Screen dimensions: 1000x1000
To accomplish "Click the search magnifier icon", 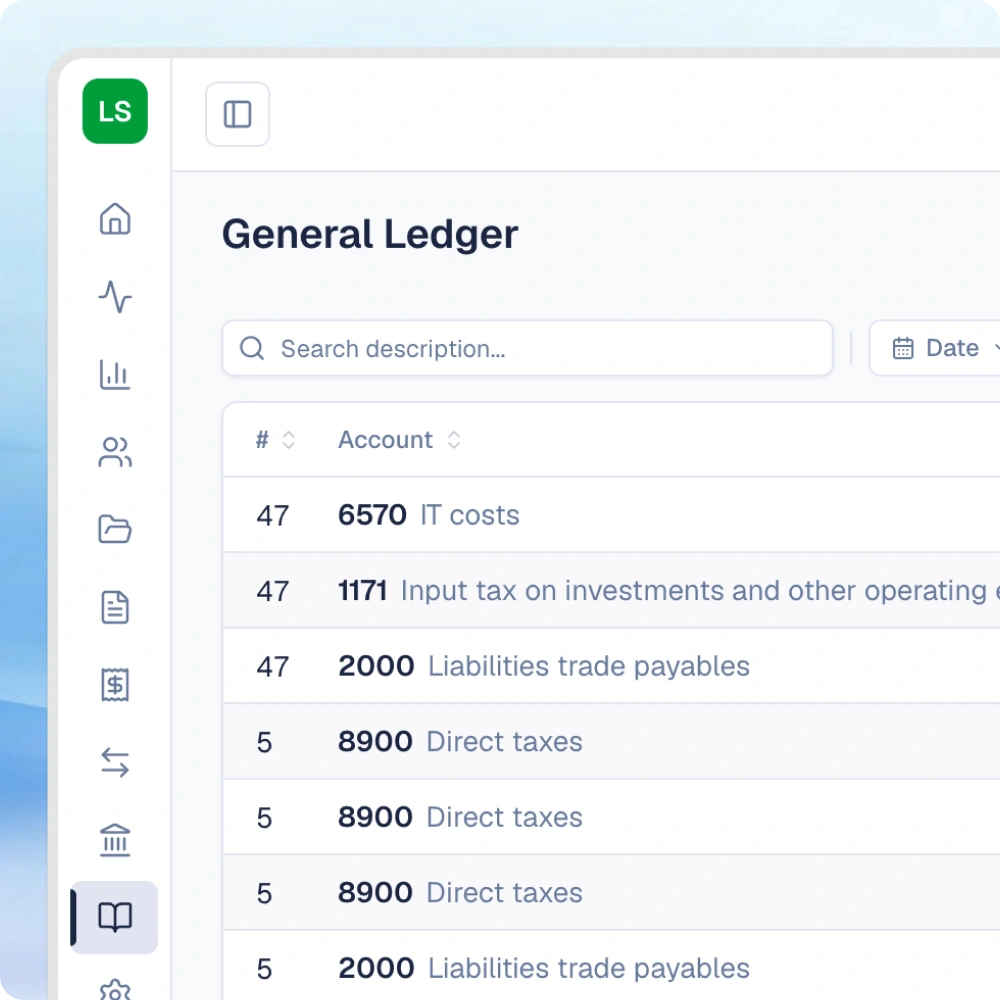I will (251, 348).
